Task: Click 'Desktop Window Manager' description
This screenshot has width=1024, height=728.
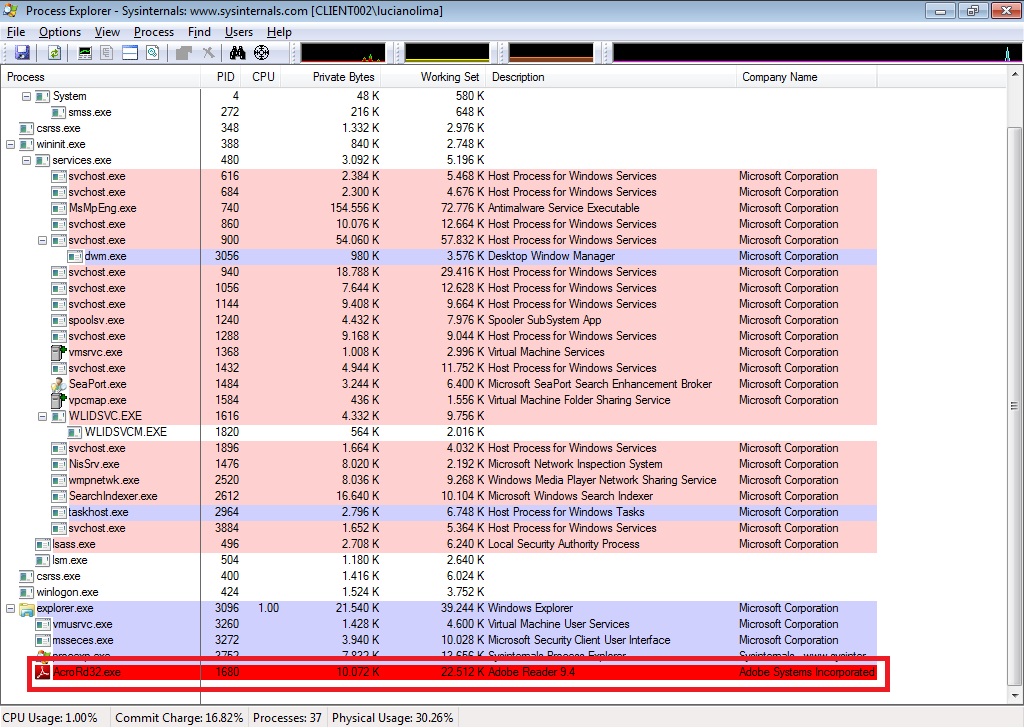Action: [551, 256]
